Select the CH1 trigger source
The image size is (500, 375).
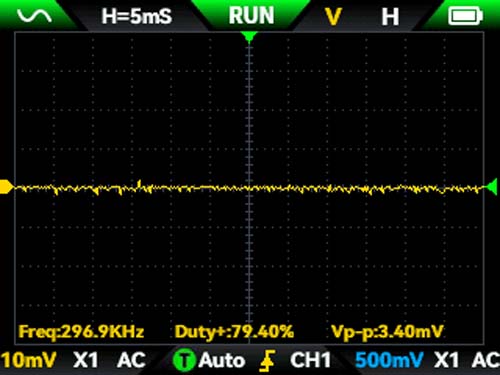click(x=310, y=360)
